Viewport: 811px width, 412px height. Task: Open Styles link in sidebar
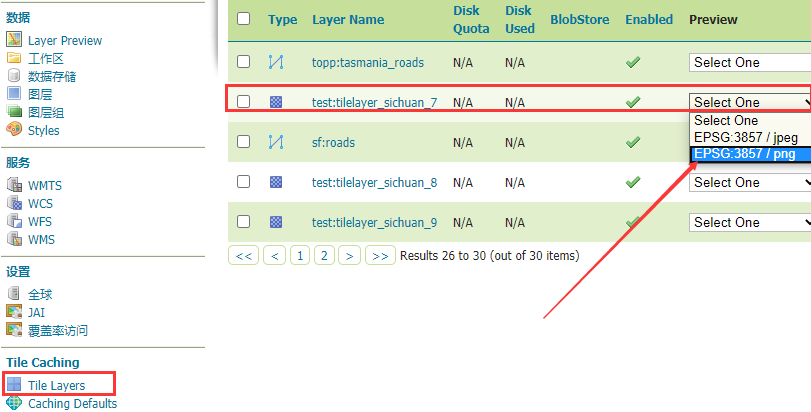tap(43, 130)
